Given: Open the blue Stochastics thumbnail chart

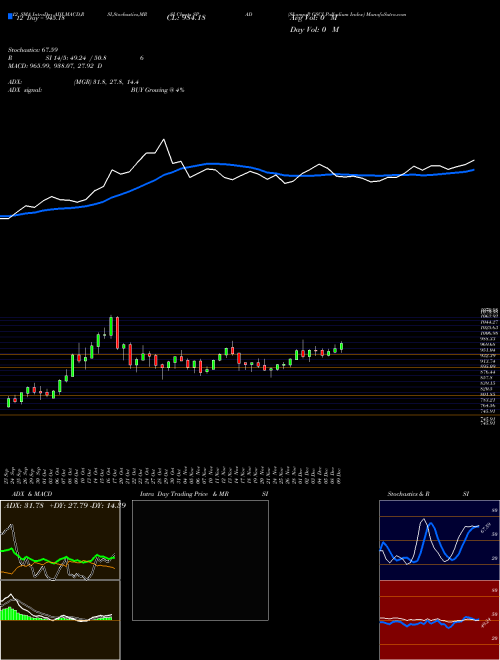Looking at the screenshot, I should pyautogui.click(x=439, y=540).
